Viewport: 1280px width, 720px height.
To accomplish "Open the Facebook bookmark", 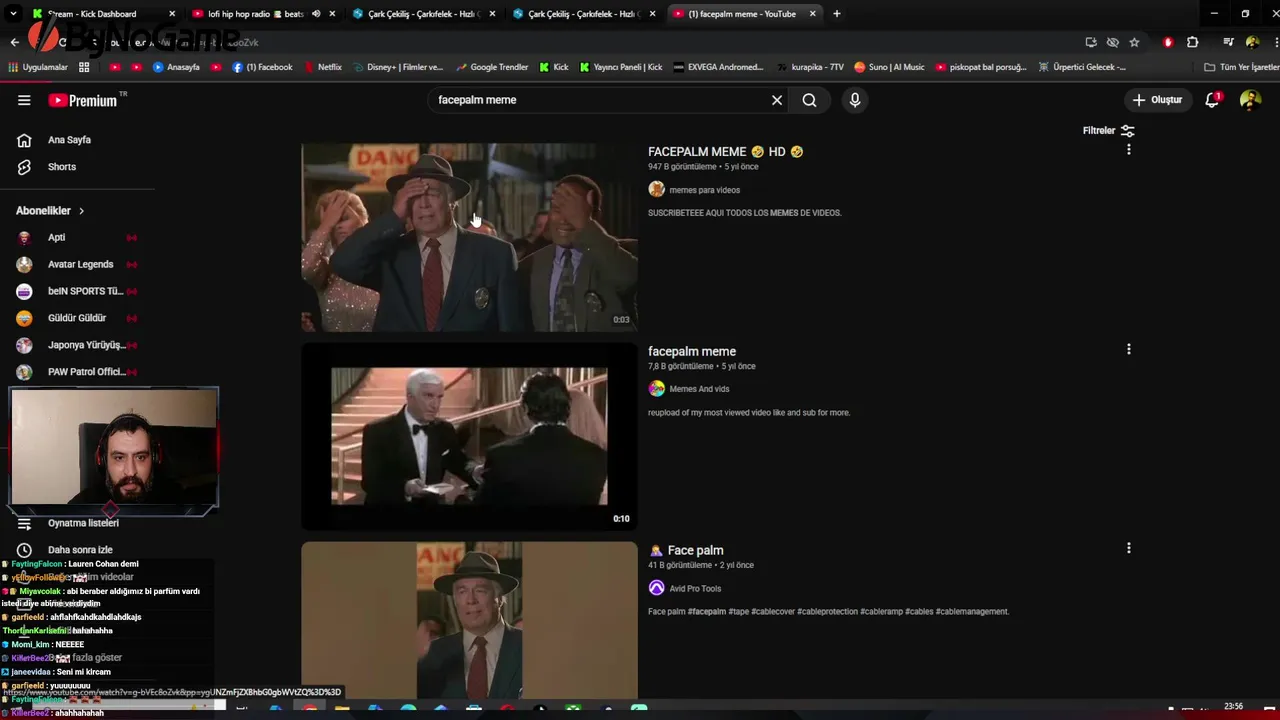I will pos(262,67).
